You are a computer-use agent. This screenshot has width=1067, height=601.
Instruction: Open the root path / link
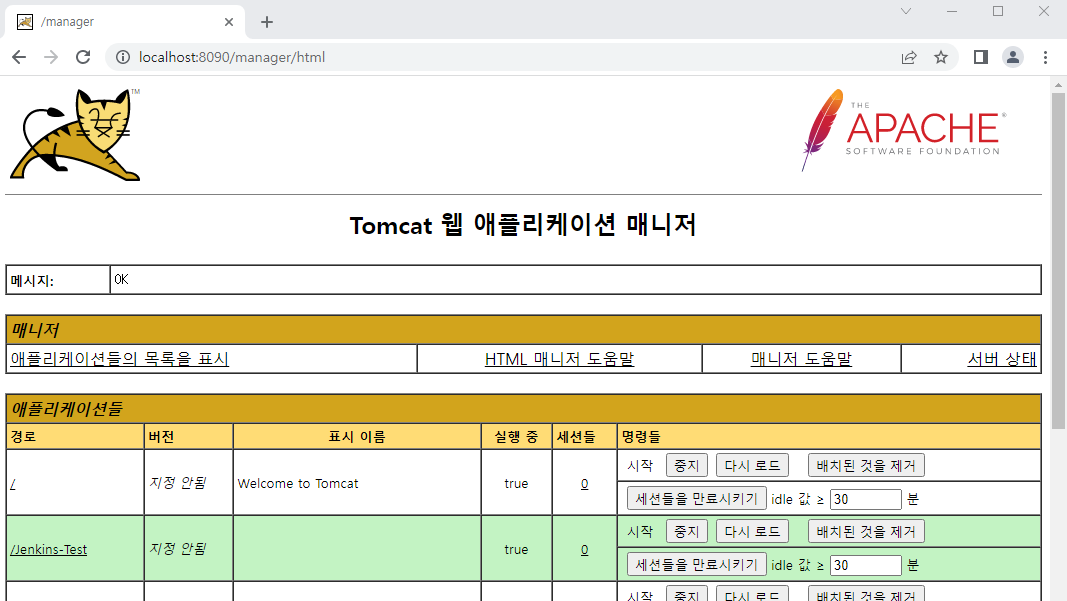(x=13, y=484)
